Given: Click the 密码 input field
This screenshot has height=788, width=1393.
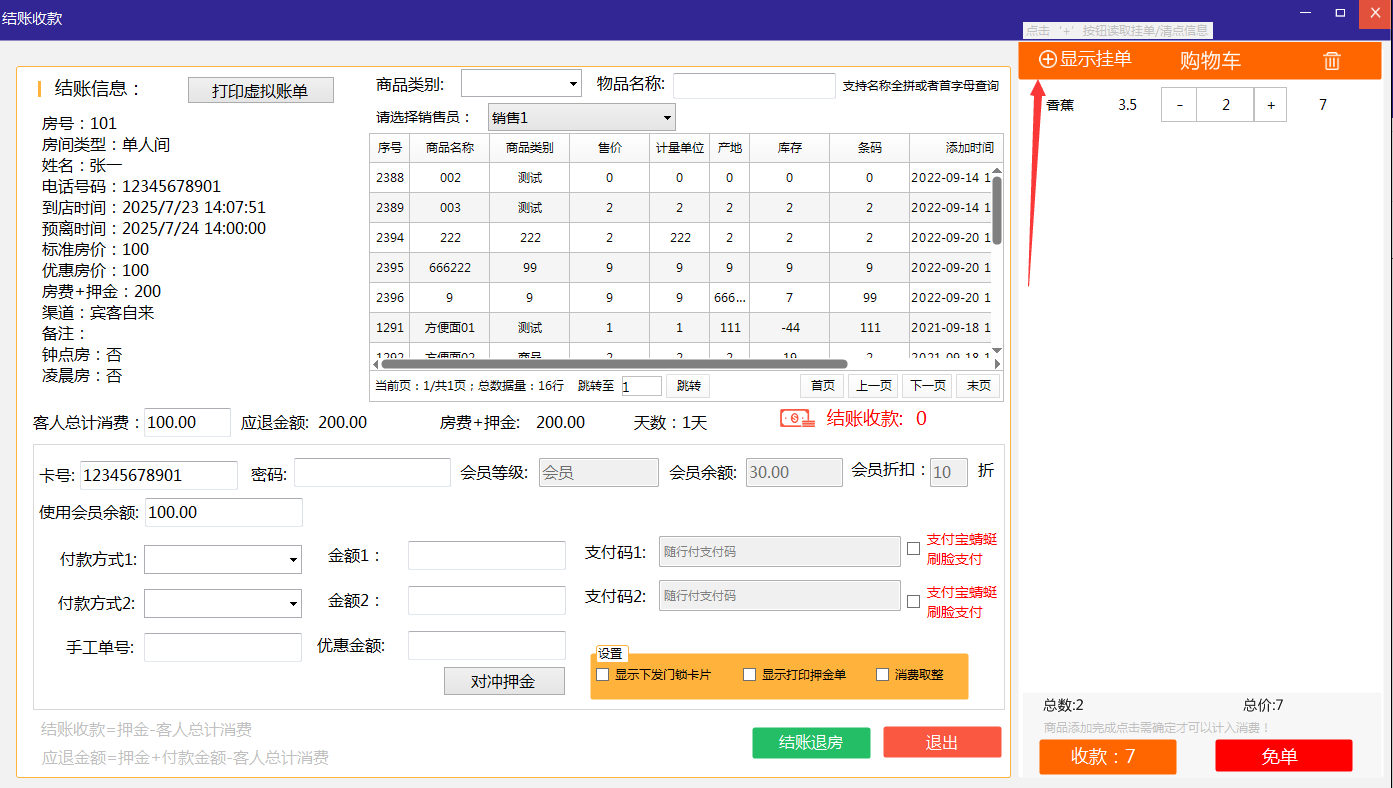Looking at the screenshot, I should (x=372, y=473).
